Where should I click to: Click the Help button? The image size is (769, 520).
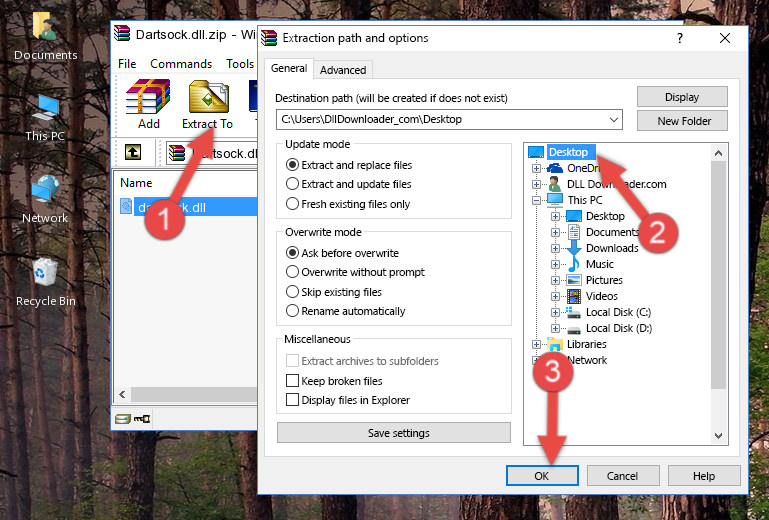[704, 475]
